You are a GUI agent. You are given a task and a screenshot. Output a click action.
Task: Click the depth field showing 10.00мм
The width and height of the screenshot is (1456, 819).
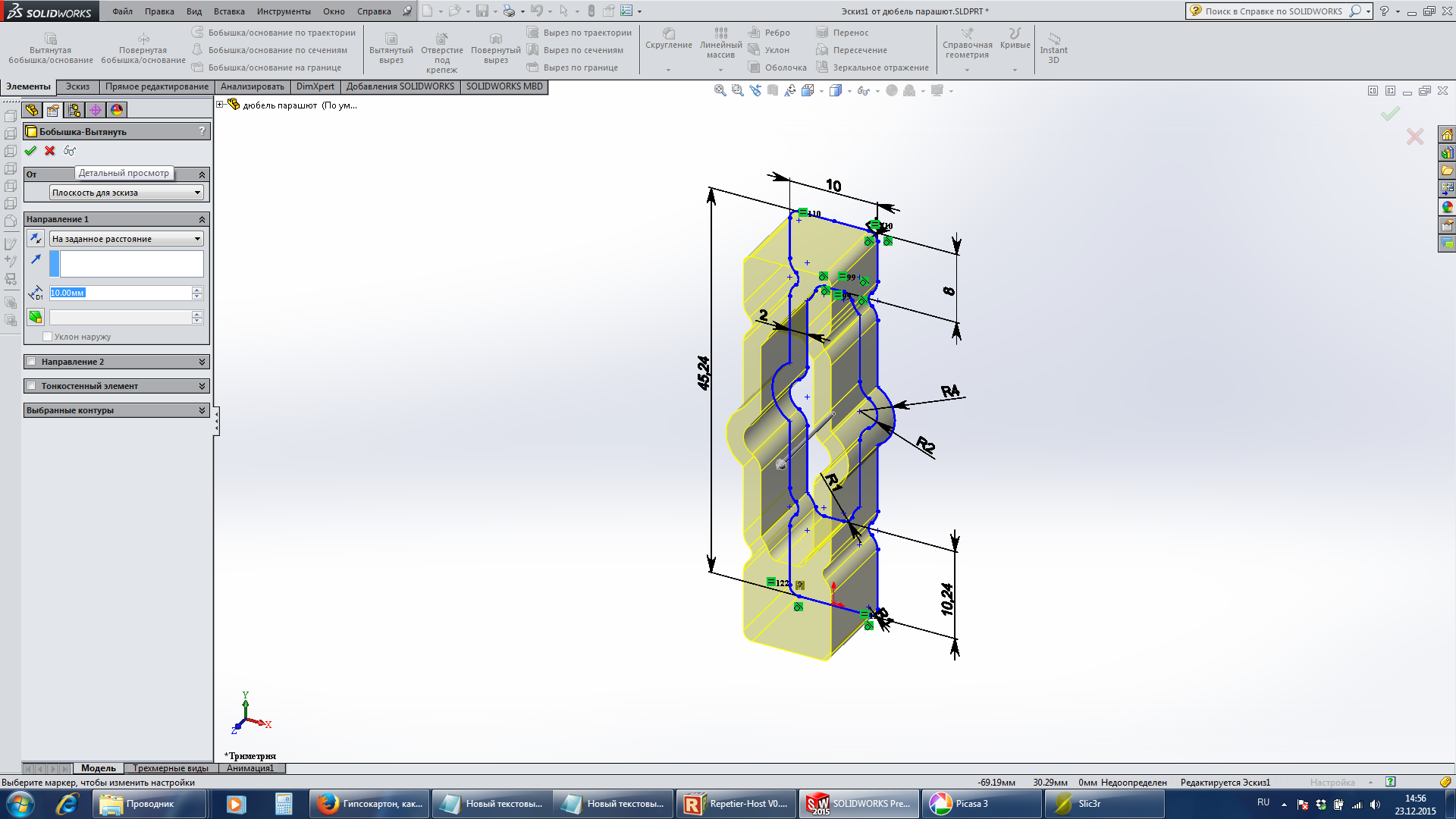(x=121, y=293)
